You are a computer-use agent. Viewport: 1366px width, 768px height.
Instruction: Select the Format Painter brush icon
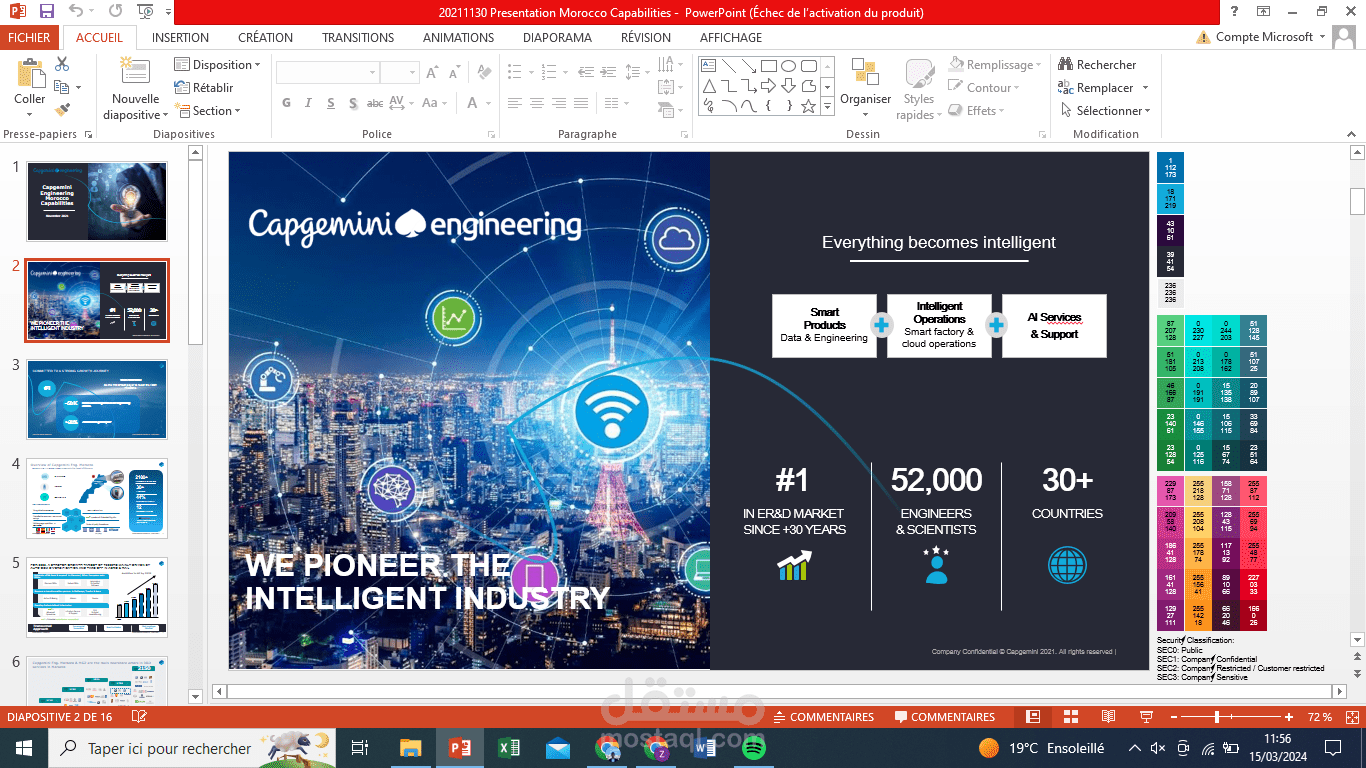point(62,109)
